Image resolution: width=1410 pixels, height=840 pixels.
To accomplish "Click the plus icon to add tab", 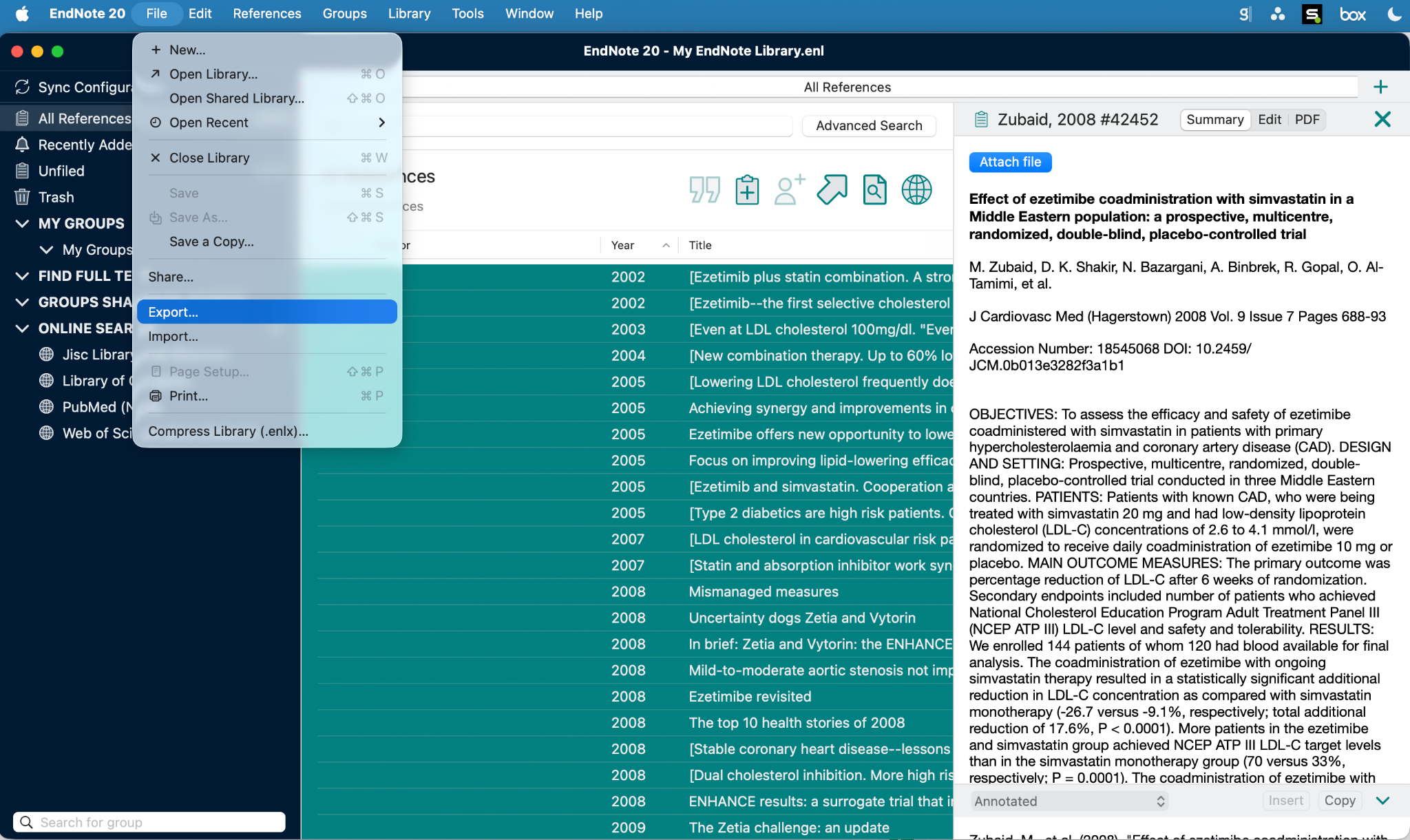I will point(1380,87).
